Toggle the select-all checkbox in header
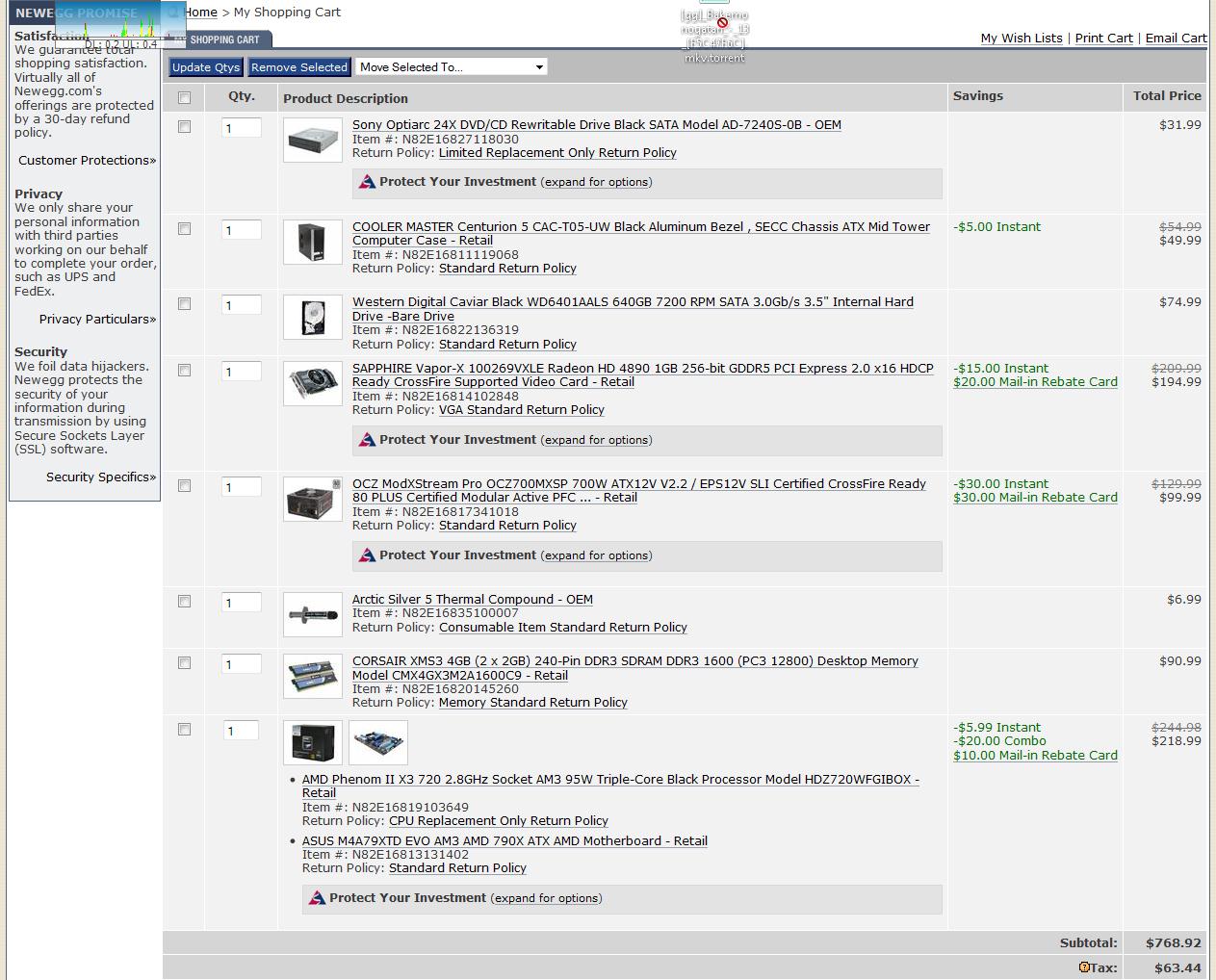Viewport: 1216px width, 980px height. 185,98
